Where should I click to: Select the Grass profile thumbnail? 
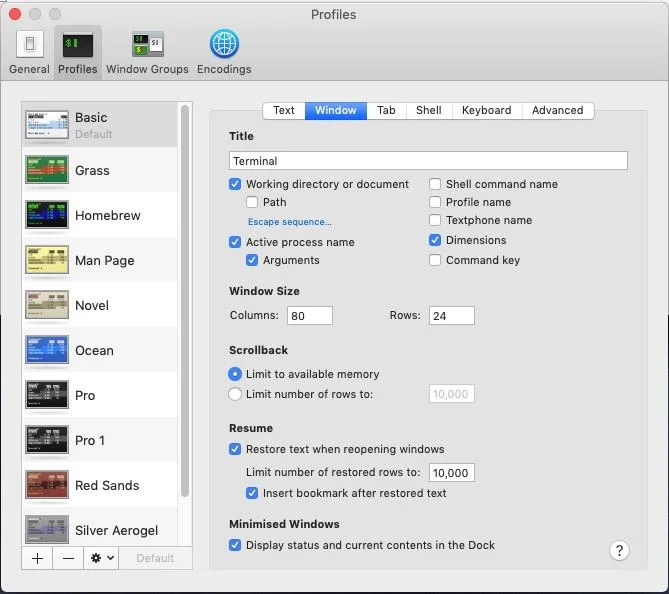point(47,170)
